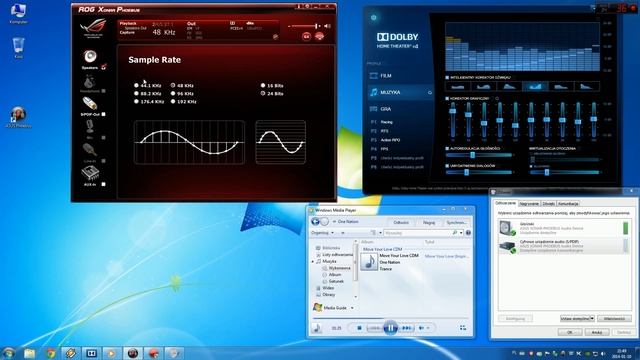Select FILM profile in Dolby
This screenshot has height=360, width=640.
point(386,76)
